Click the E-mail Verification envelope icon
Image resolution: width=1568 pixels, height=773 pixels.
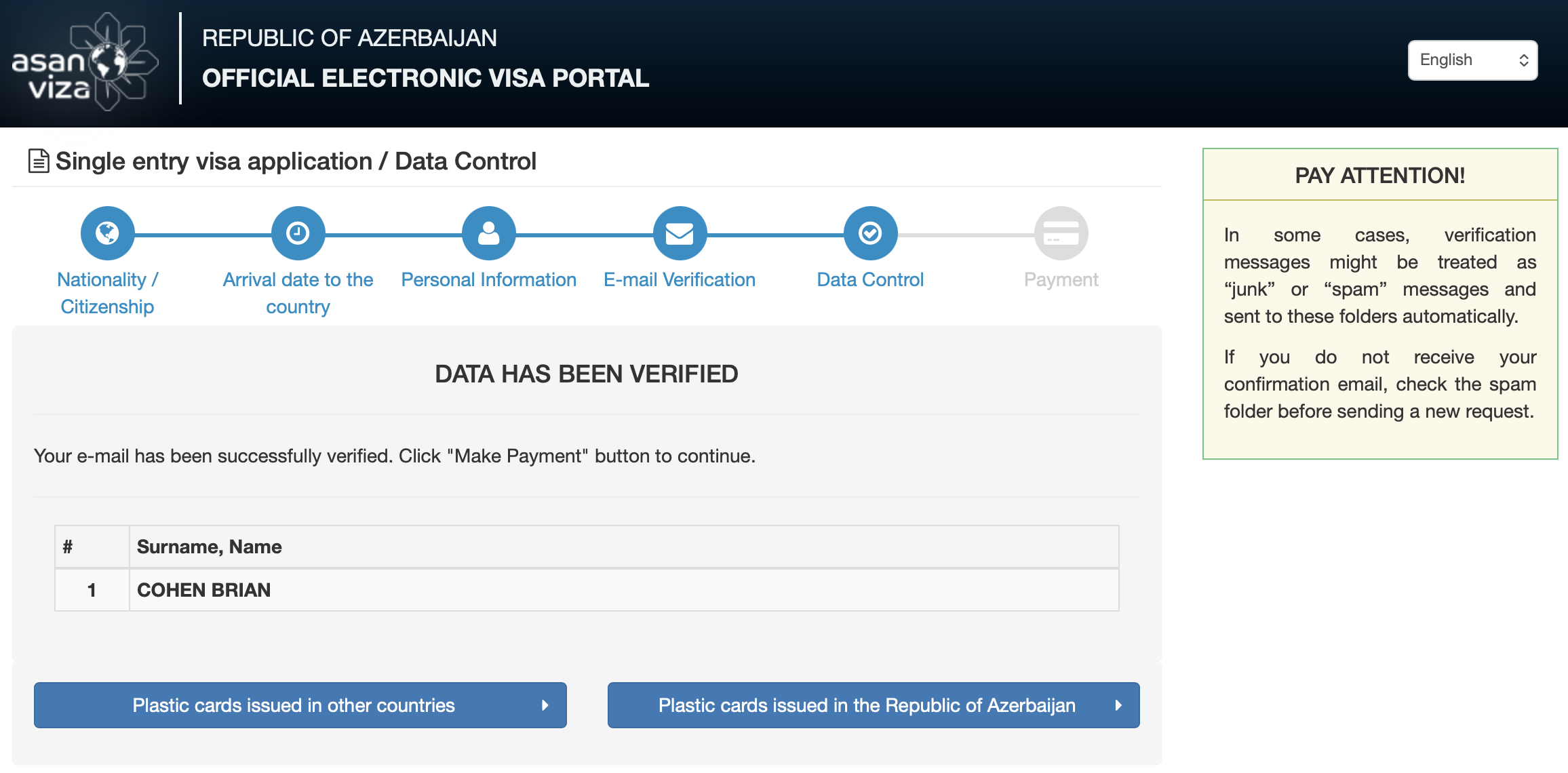(x=680, y=233)
